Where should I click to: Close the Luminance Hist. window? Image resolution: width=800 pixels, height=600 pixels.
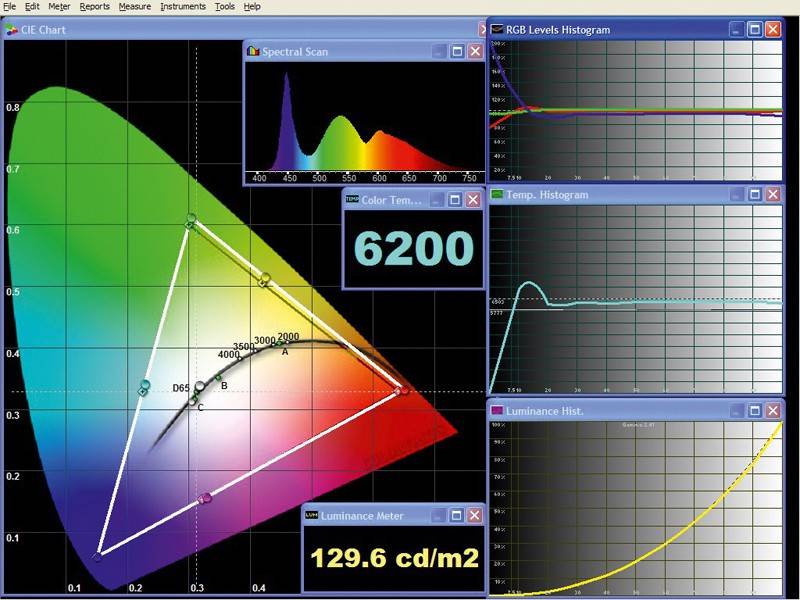pyautogui.click(x=773, y=411)
